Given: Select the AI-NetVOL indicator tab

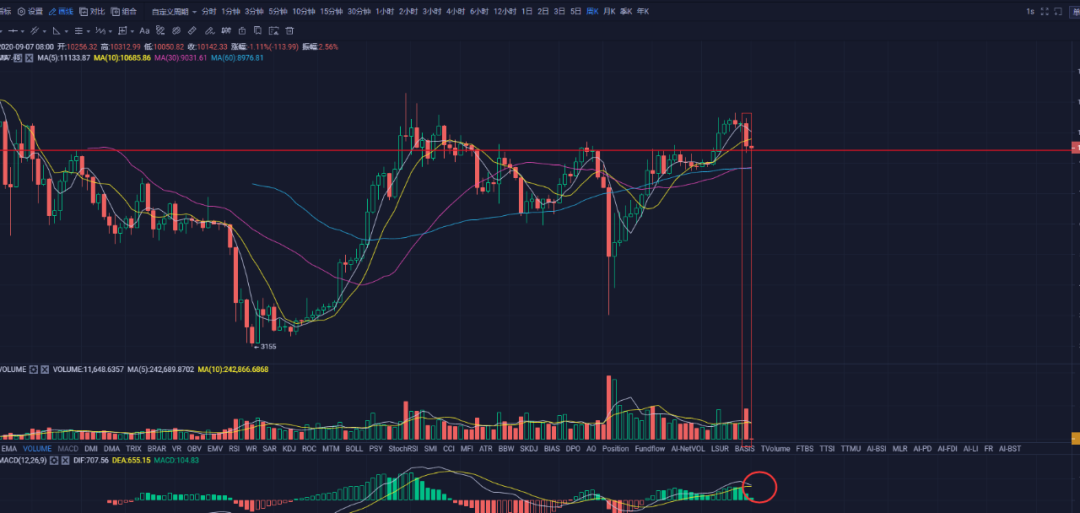Looking at the screenshot, I should [x=687, y=448].
